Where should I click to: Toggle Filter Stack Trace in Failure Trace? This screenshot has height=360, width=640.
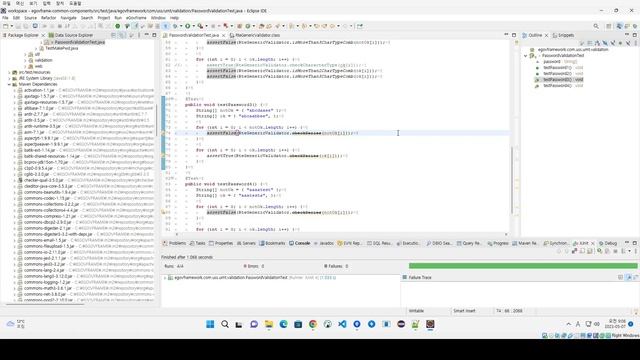(x=629, y=278)
